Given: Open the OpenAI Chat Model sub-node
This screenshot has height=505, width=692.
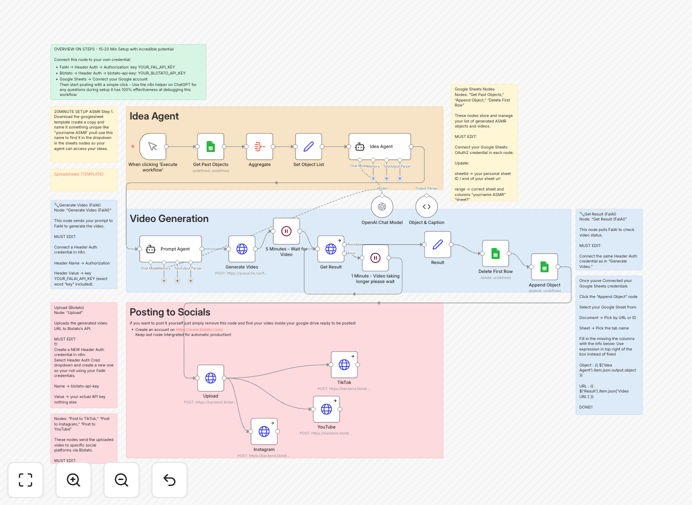Looking at the screenshot, I should (382, 207).
